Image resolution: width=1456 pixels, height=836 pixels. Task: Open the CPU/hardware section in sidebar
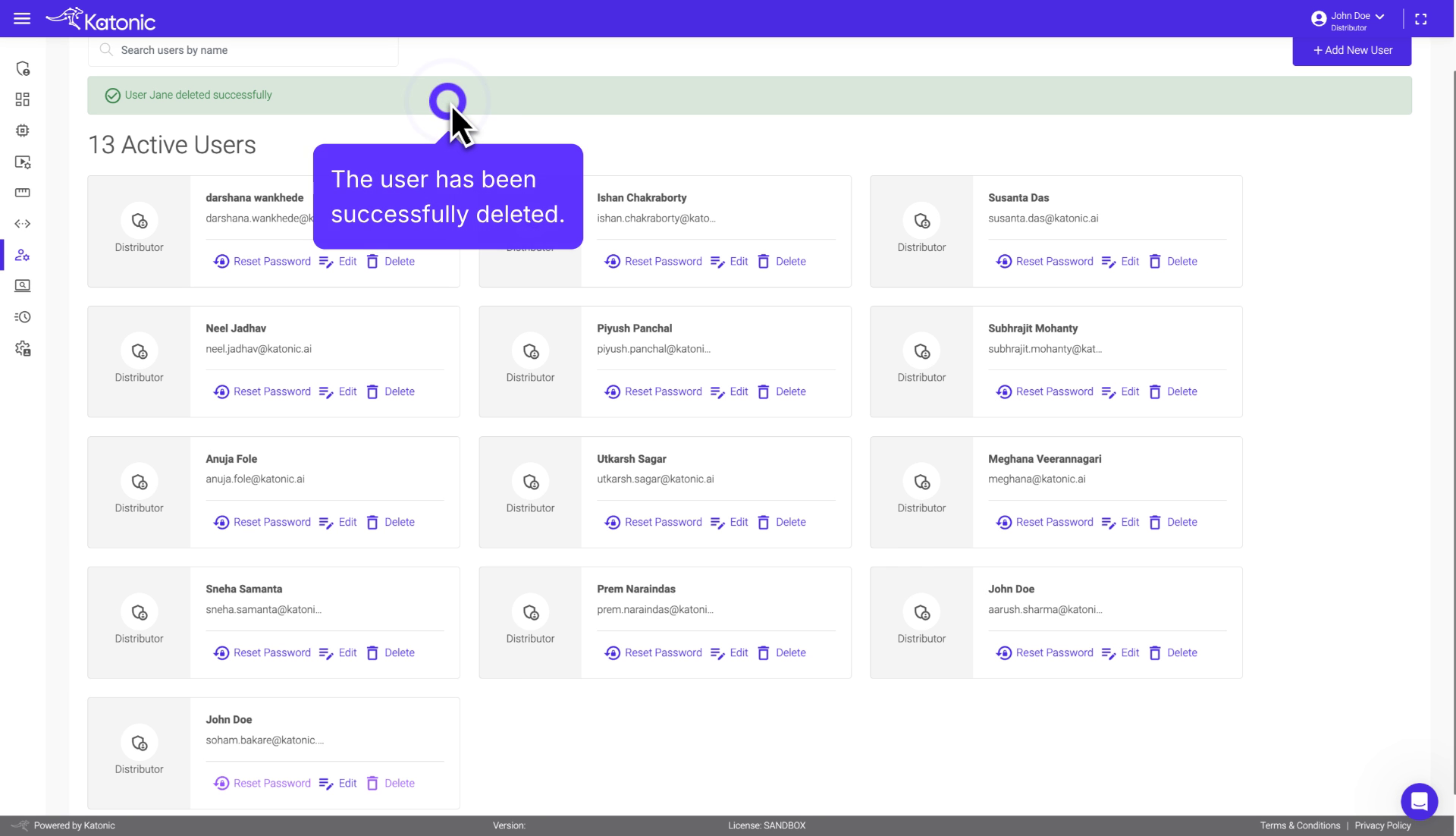24,130
